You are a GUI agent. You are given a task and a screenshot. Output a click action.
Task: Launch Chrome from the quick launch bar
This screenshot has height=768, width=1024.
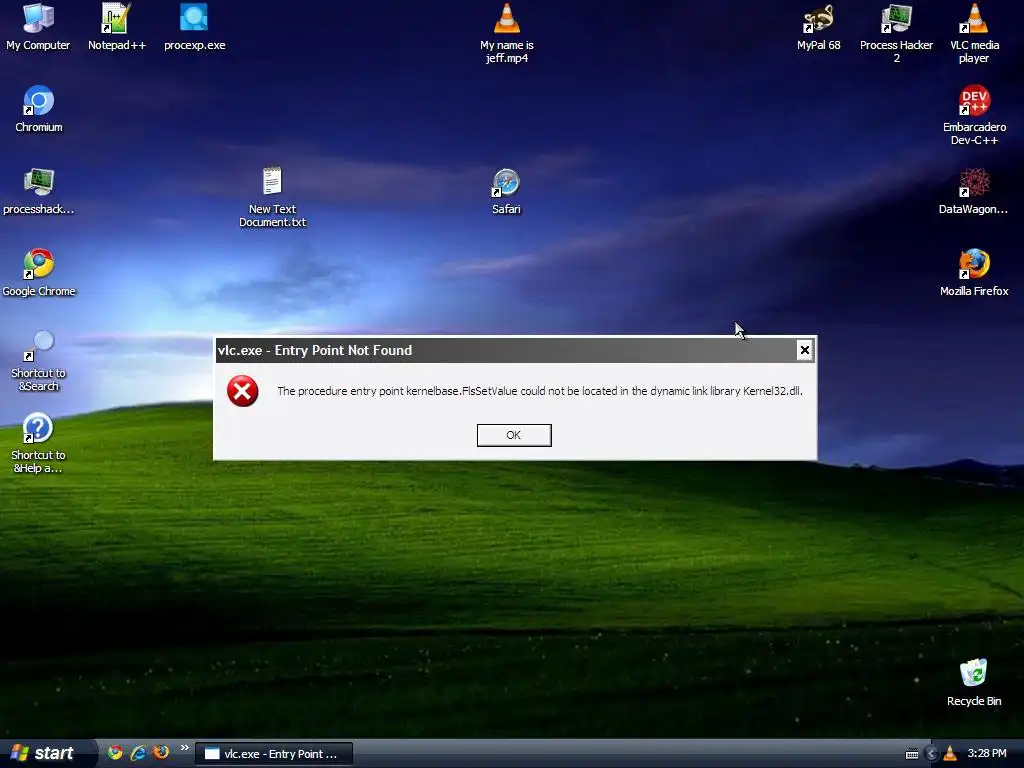click(x=115, y=752)
